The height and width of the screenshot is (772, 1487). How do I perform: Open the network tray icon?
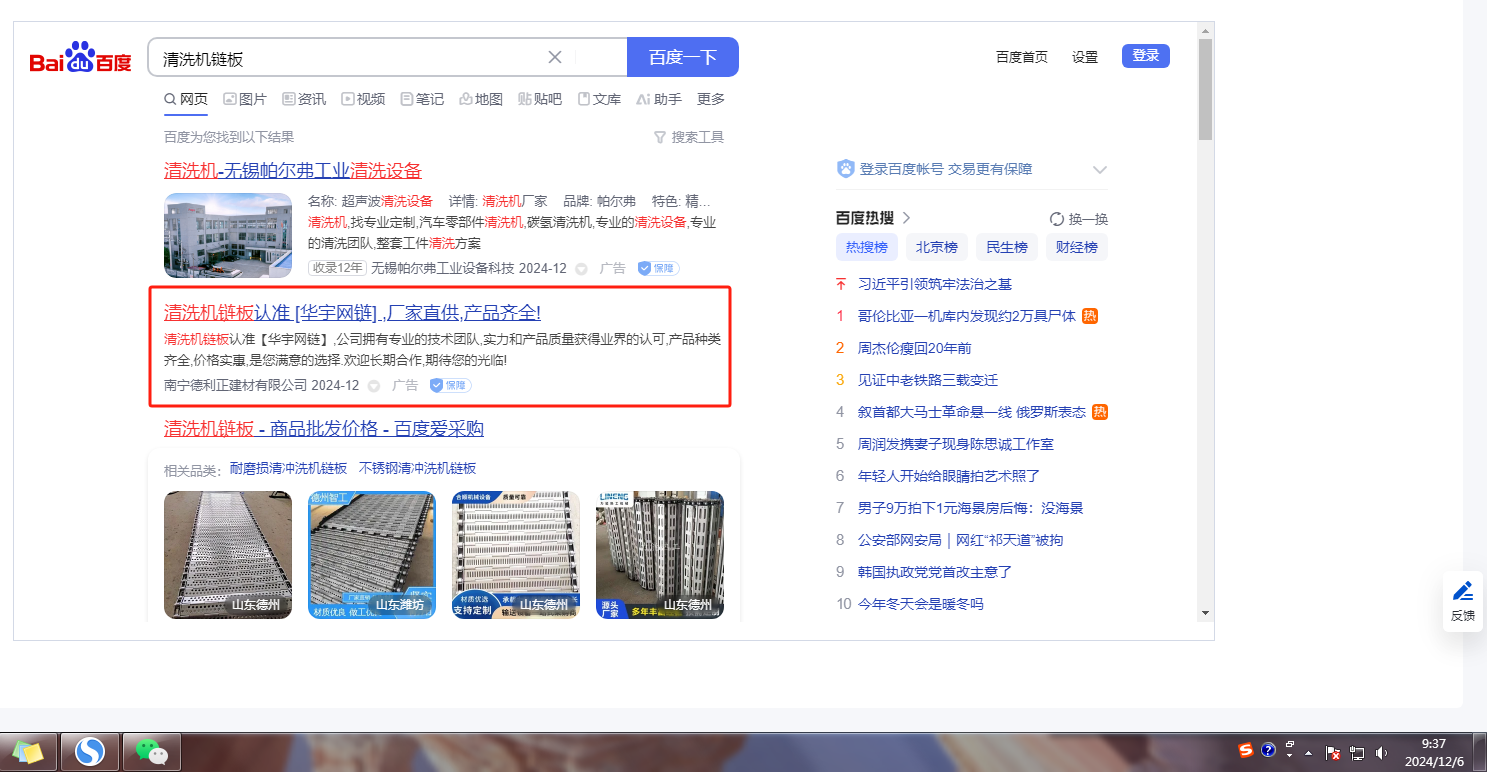click(1357, 752)
